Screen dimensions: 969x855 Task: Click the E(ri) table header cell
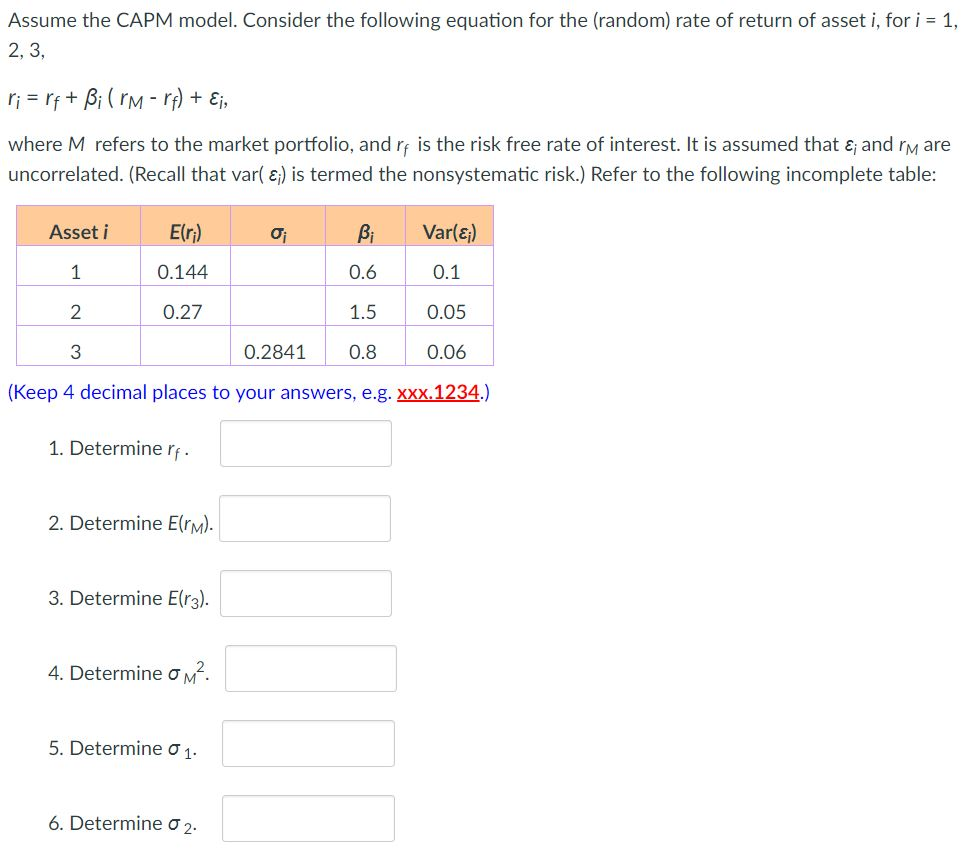184,228
